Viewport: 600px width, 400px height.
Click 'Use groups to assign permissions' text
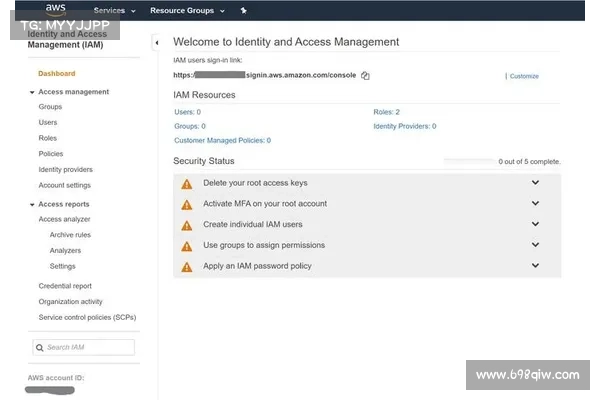point(264,245)
